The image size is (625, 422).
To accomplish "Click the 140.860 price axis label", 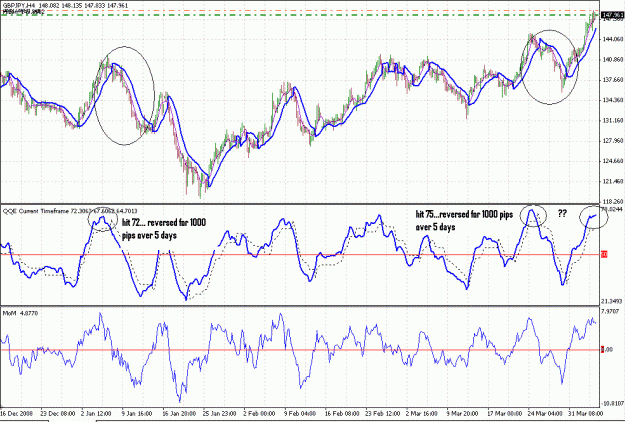I will click(613, 60).
